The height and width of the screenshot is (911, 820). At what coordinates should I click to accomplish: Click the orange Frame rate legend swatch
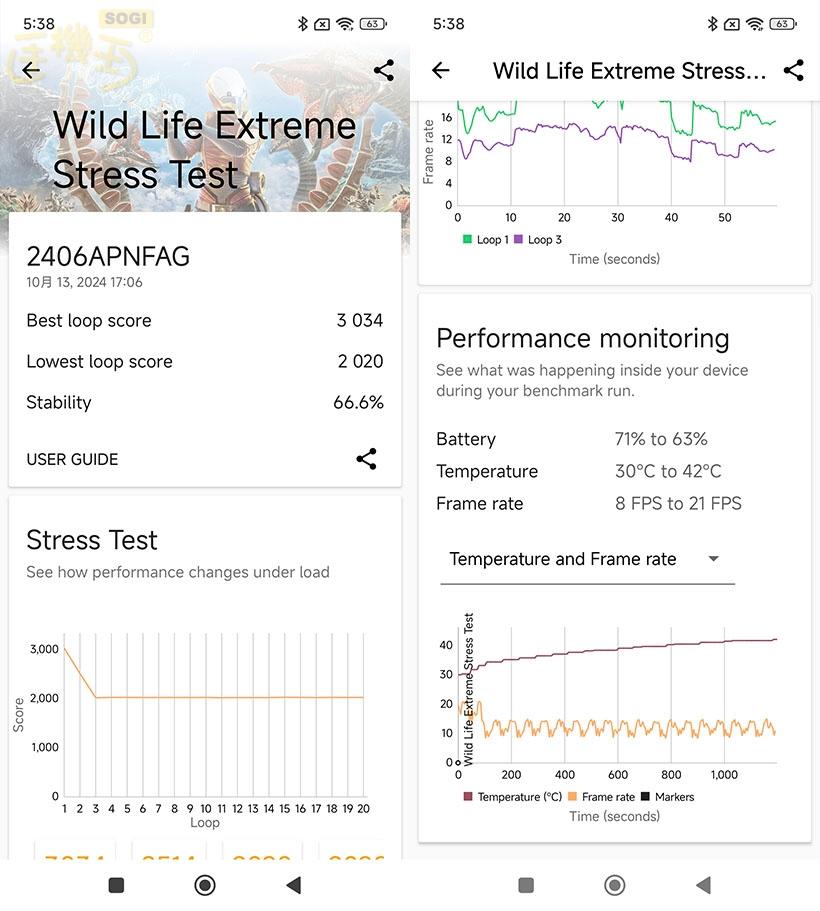(572, 797)
